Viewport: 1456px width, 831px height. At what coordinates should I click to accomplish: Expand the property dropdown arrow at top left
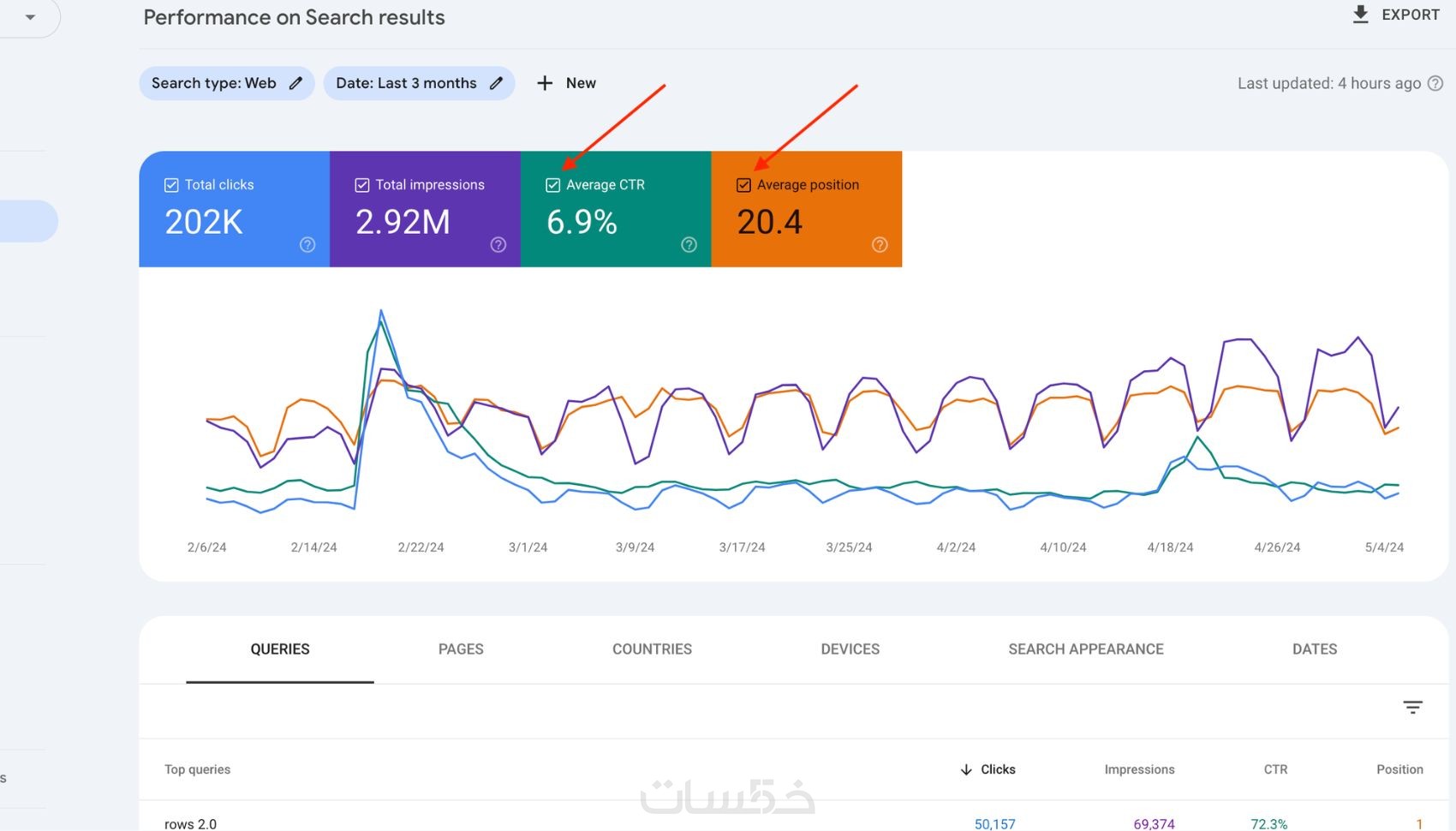30,17
